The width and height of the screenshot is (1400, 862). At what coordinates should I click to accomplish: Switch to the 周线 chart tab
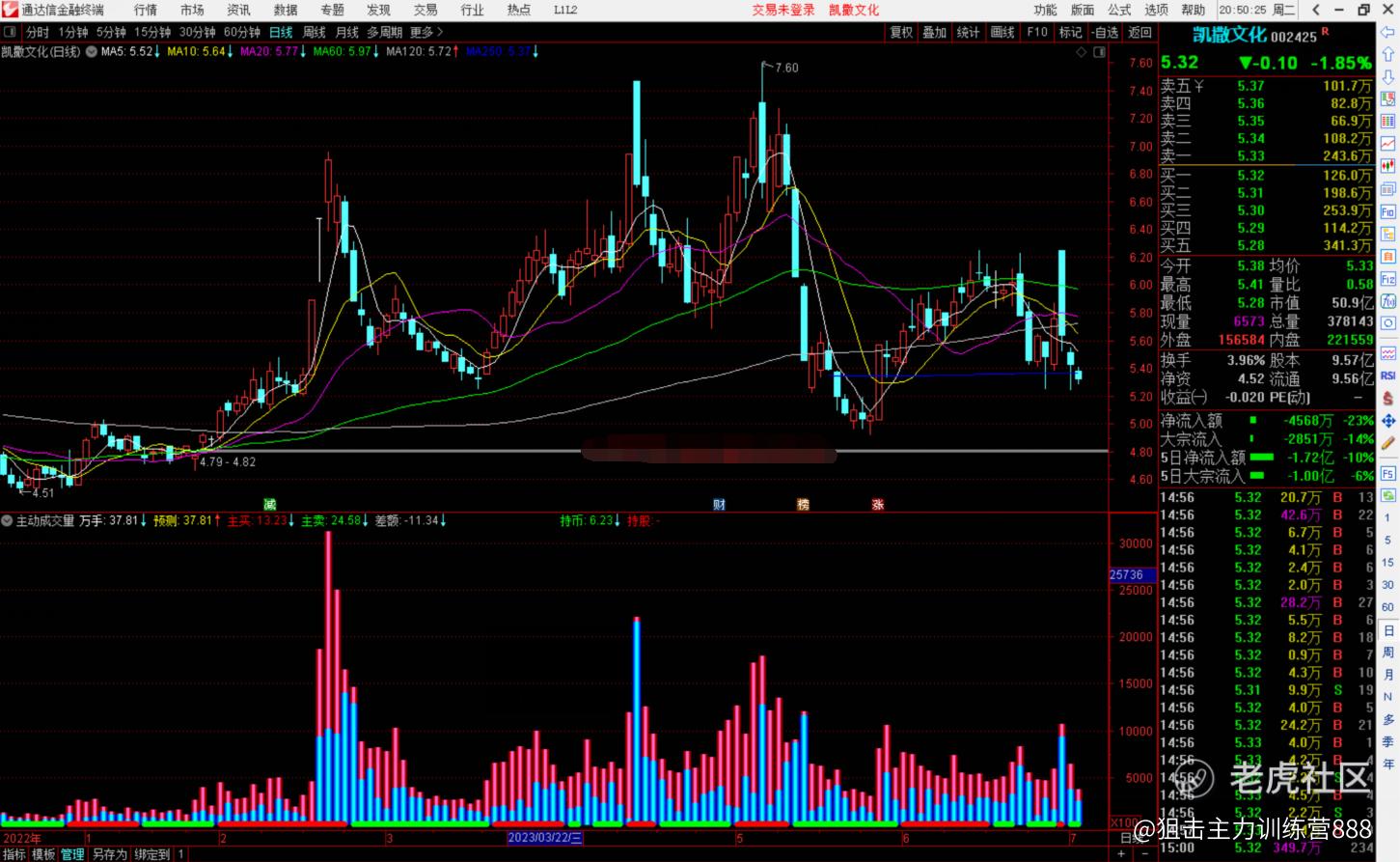pos(315,32)
